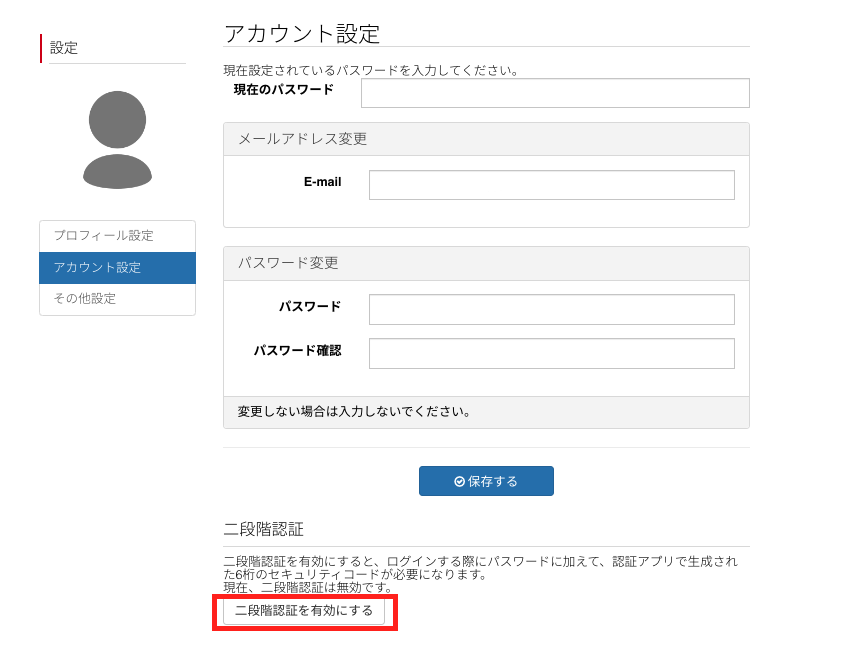Click the アカウント設定 page title

(302, 34)
